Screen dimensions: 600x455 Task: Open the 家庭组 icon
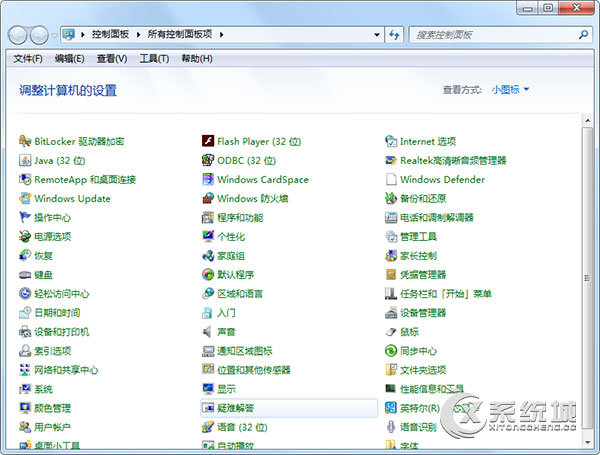[208, 256]
